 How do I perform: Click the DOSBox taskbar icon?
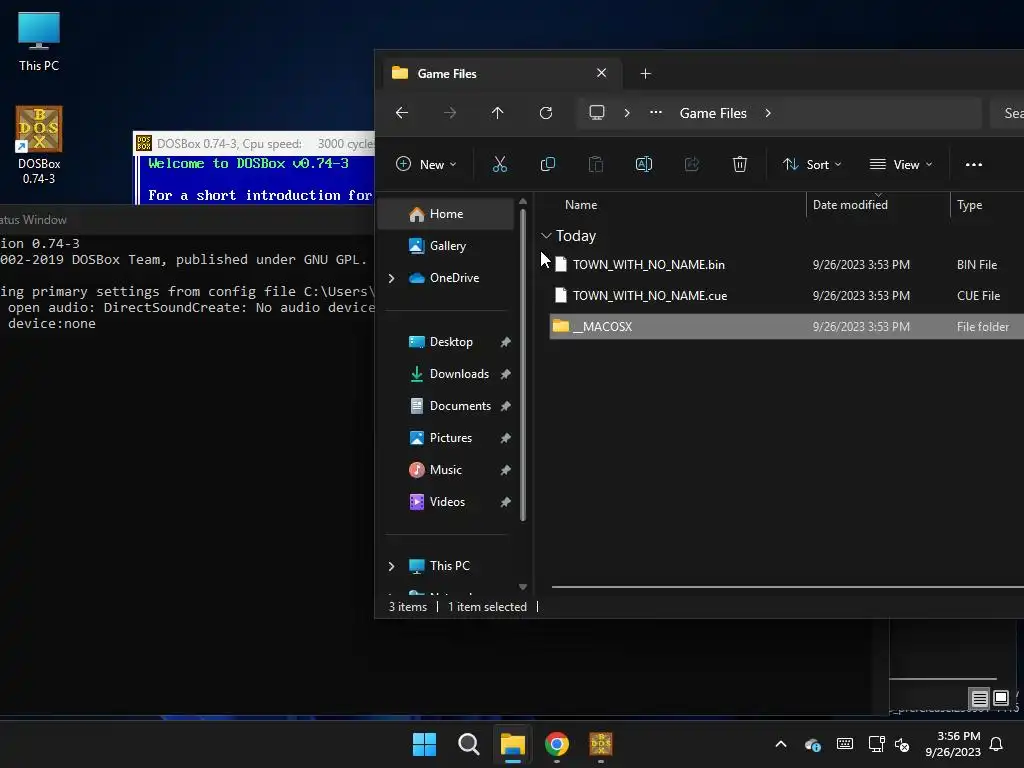point(601,744)
